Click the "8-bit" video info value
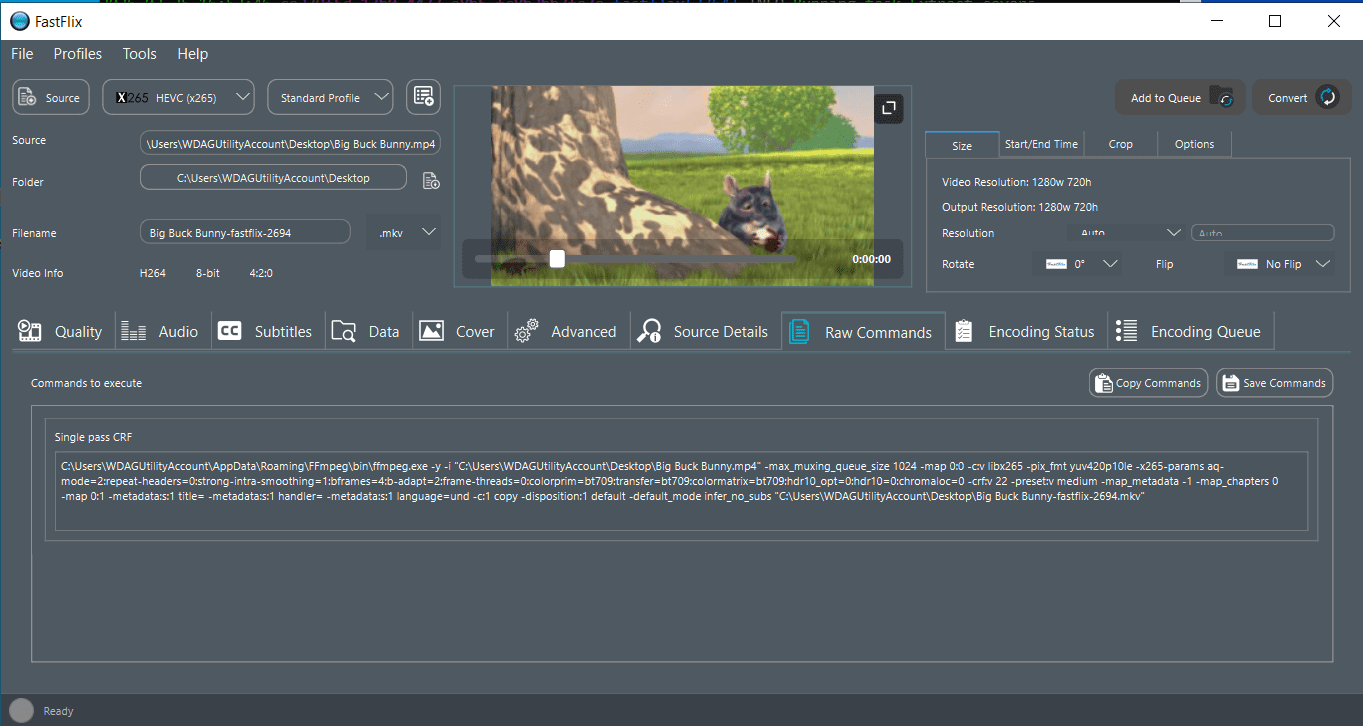This screenshot has width=1363, height=726. (x=208, y=273)
